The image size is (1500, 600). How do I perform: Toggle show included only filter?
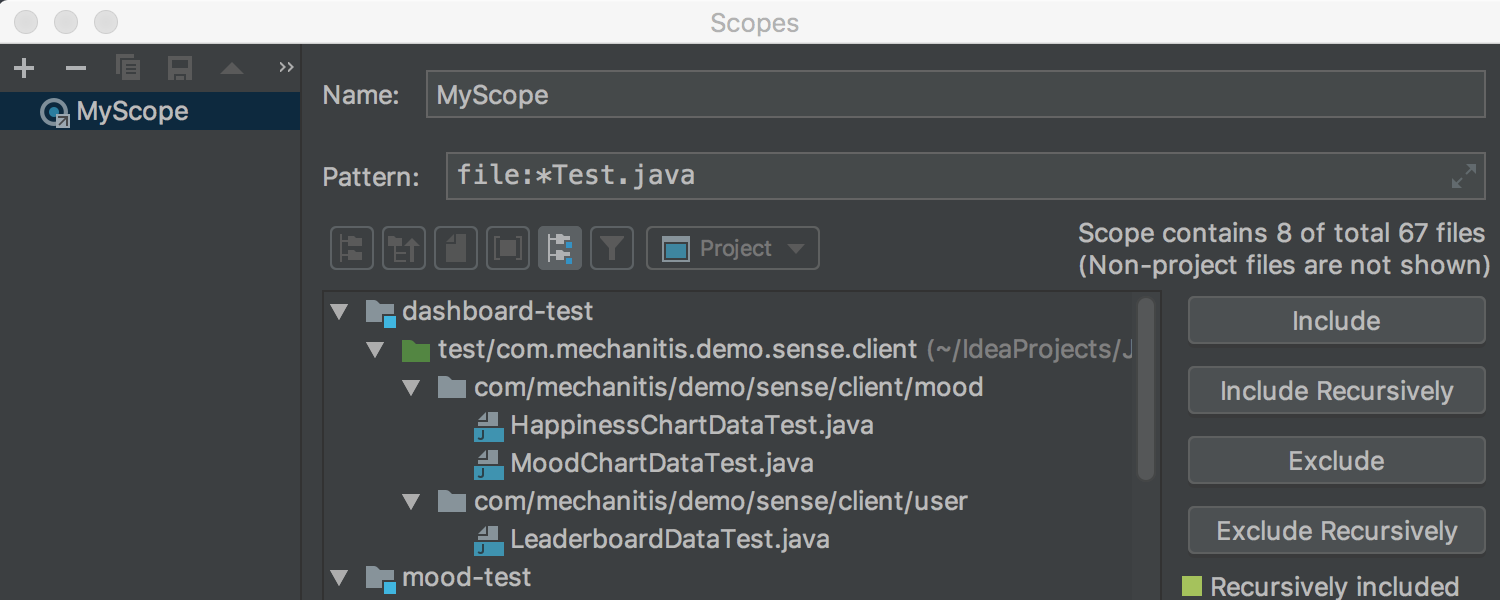tap(612, 249)
